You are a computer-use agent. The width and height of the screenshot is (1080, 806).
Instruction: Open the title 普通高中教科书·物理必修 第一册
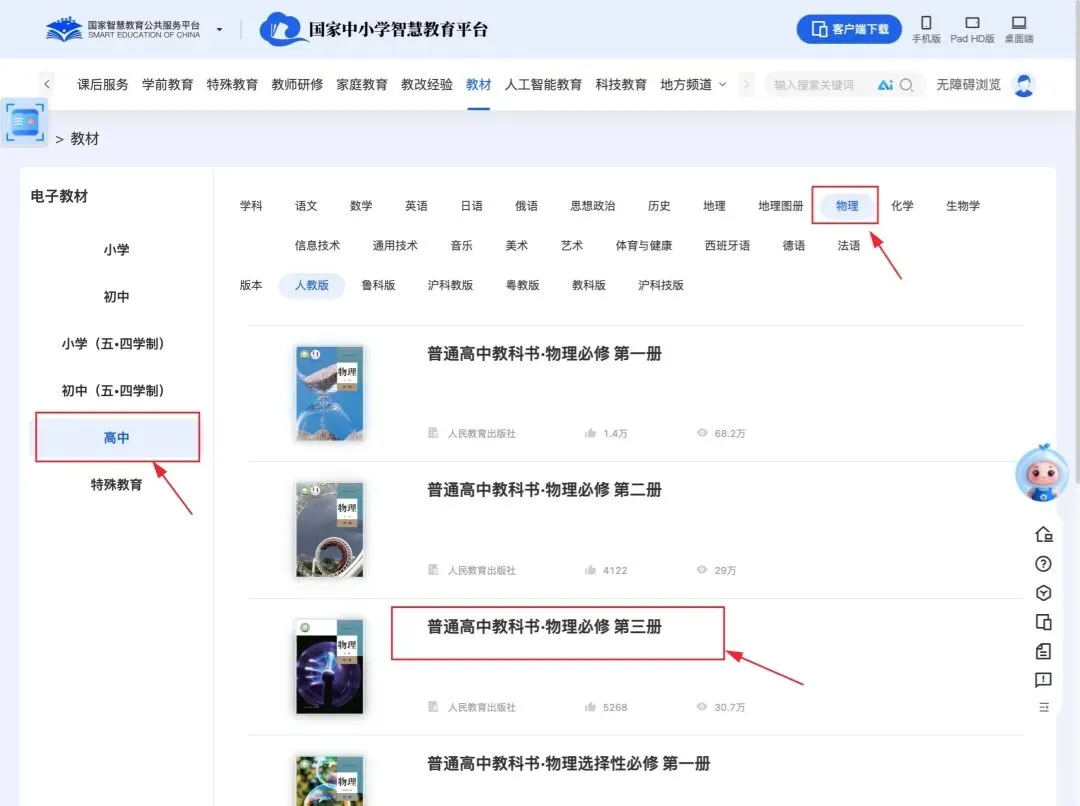544,353
